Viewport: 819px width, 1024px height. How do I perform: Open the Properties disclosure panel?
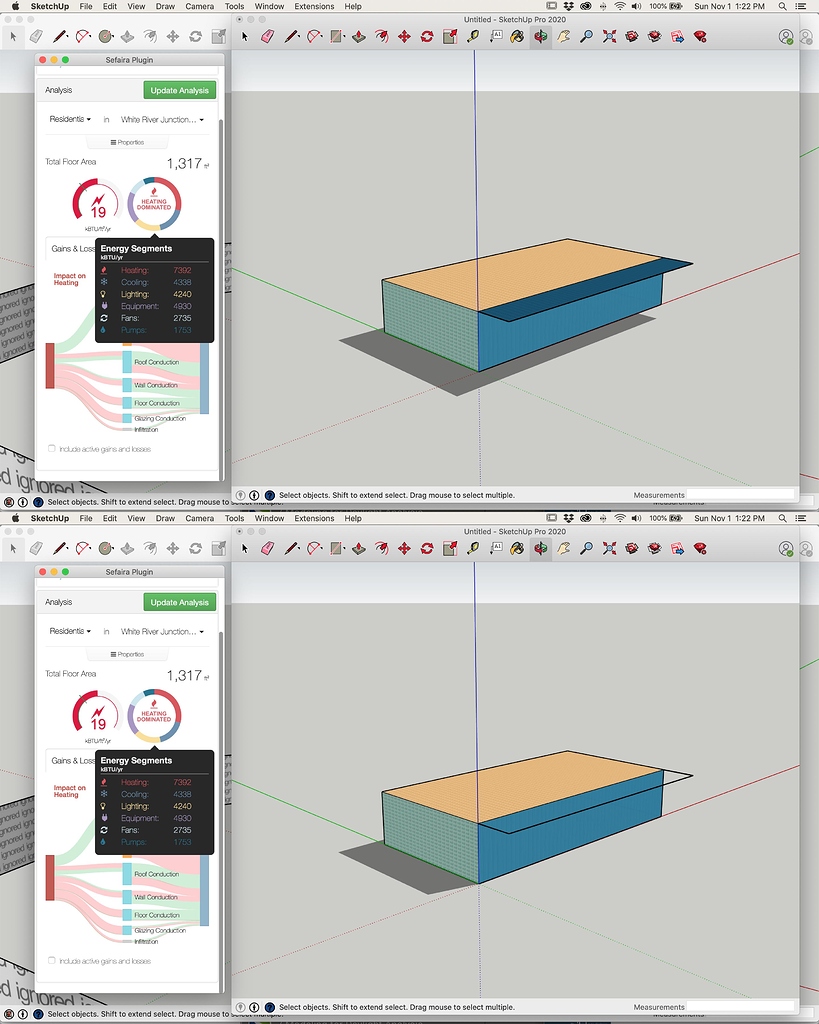coord(127,142)
